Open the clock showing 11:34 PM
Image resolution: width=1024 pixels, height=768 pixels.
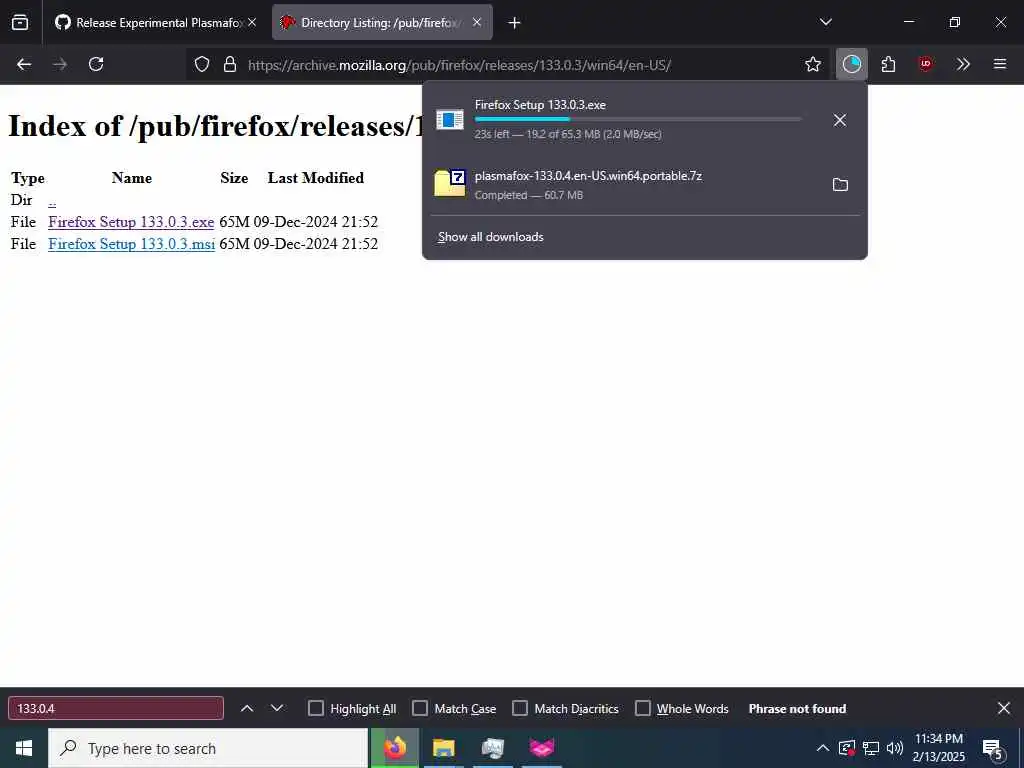[x=938, y=748]
